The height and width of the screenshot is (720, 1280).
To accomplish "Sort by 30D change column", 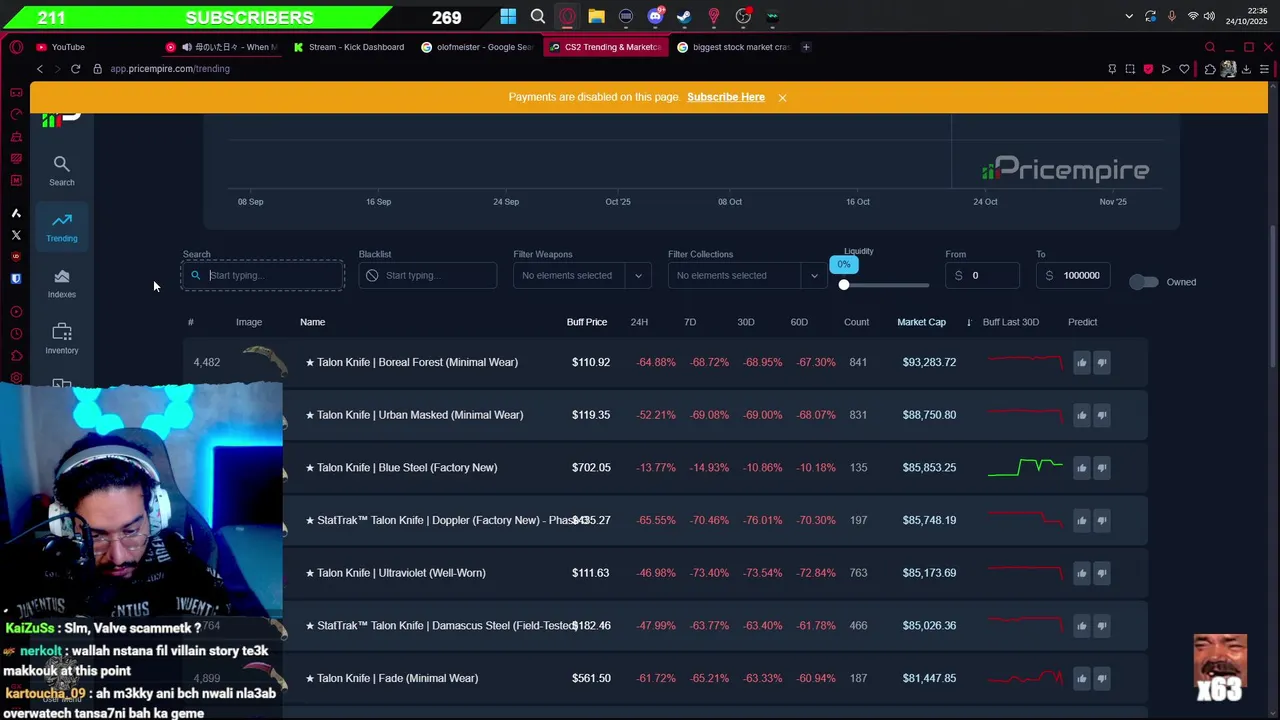I will point(746,322).
